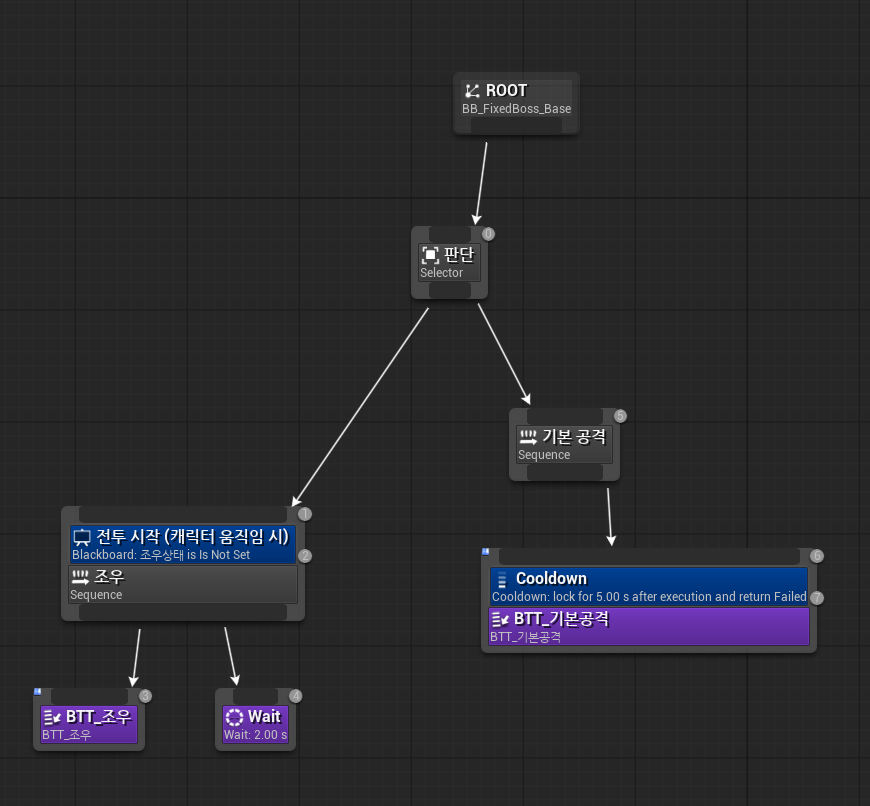870x806 pixels.
Task: Click the 판단 node input pin
Action: pyautogui.click(x=450, y=234)
